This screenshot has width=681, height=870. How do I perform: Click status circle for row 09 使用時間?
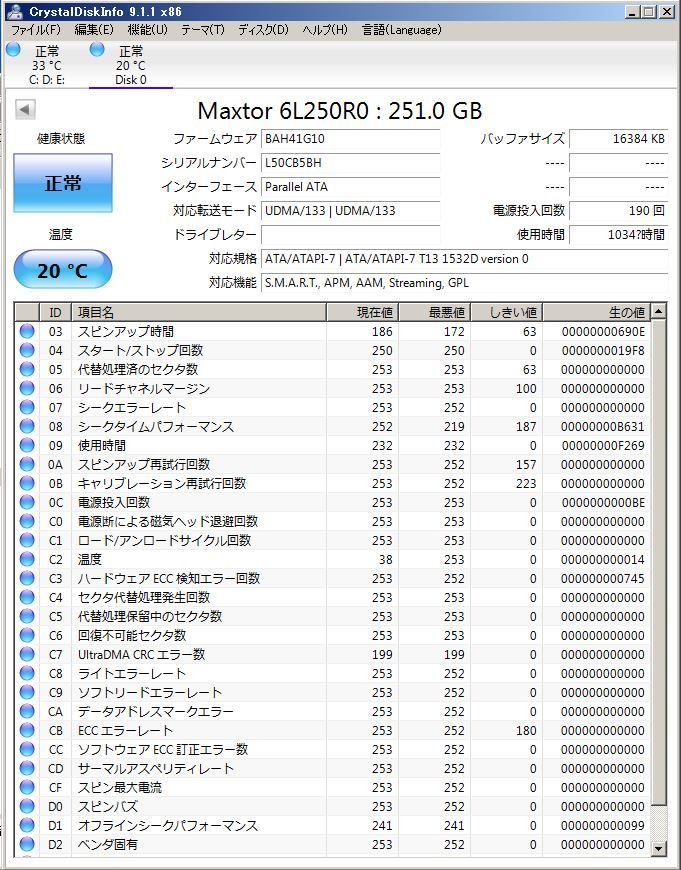[x=27, y=445]
